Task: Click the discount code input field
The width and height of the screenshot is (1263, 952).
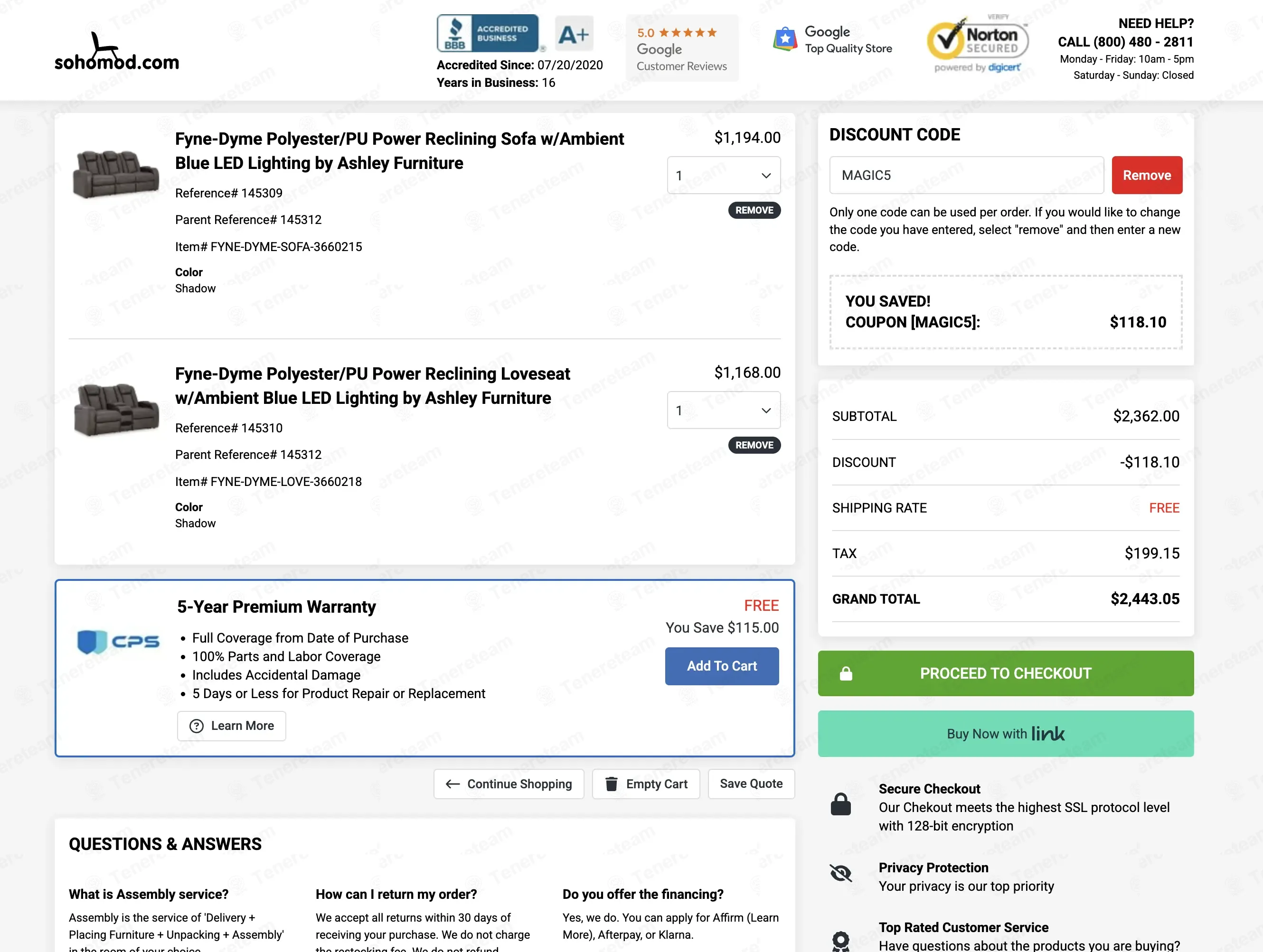Action: (x=966, y=175)
